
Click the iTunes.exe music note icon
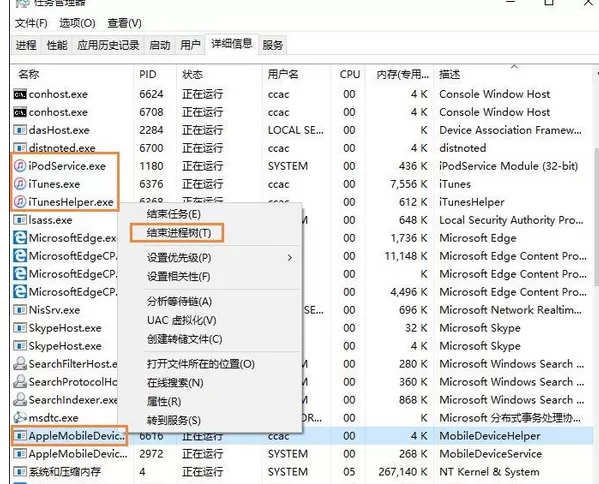(x=20, y=184)
